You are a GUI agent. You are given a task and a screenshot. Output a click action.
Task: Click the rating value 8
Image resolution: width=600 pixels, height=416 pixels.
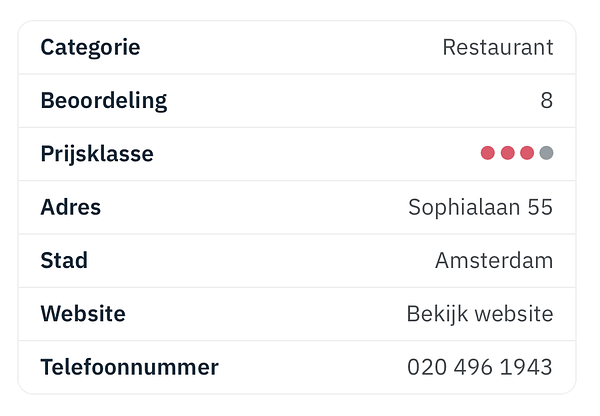546,100
